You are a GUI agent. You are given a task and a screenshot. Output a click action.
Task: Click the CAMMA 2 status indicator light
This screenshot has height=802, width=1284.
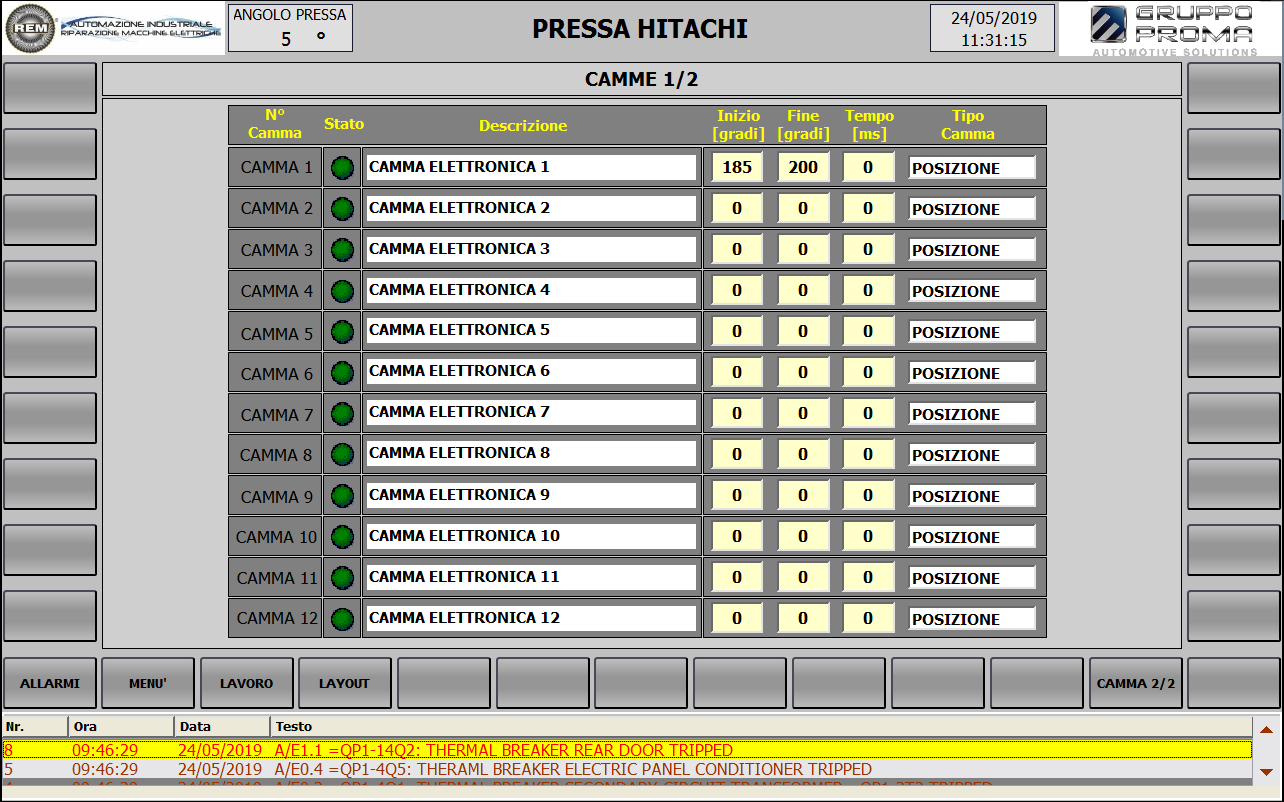tap(343, 209)
